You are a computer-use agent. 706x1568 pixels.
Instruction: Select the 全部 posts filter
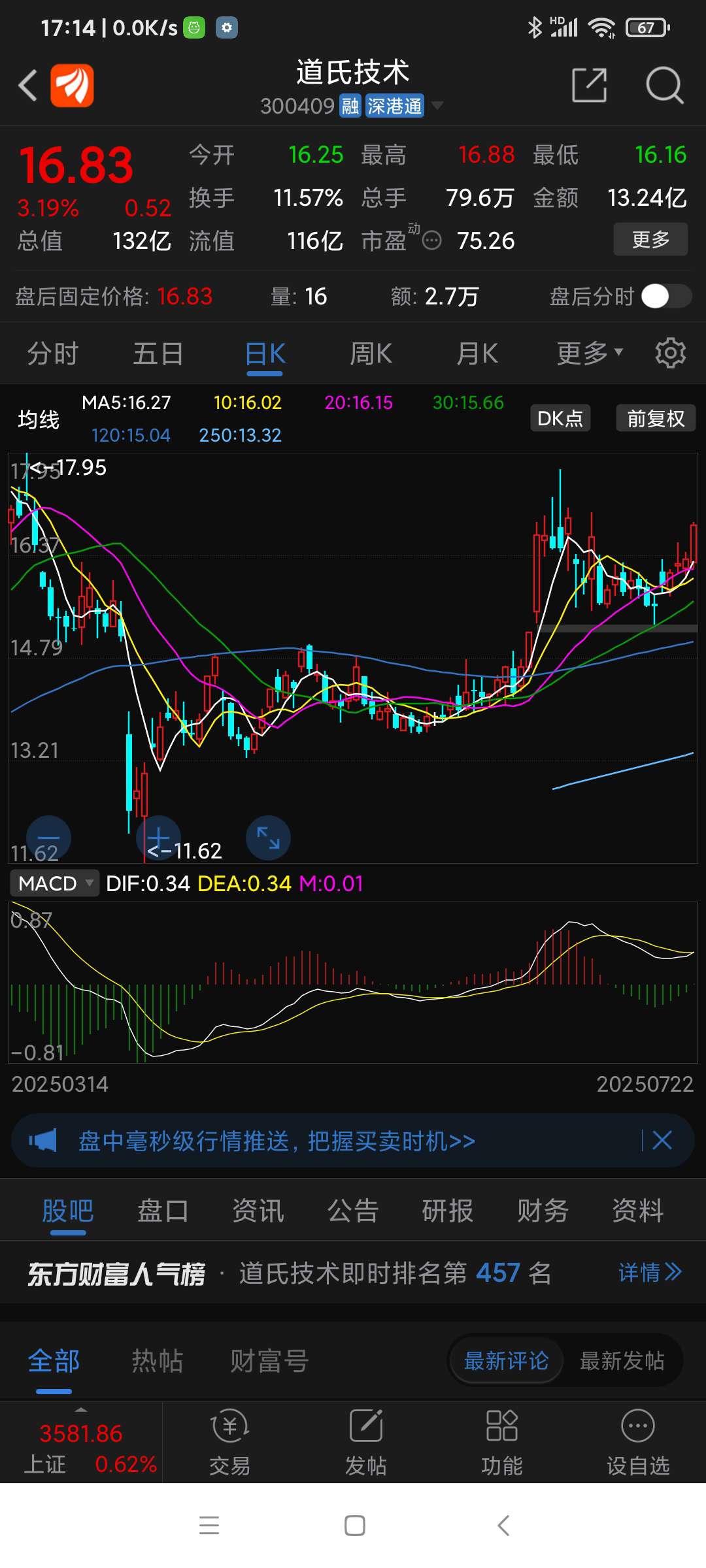tap(54, 1363)
